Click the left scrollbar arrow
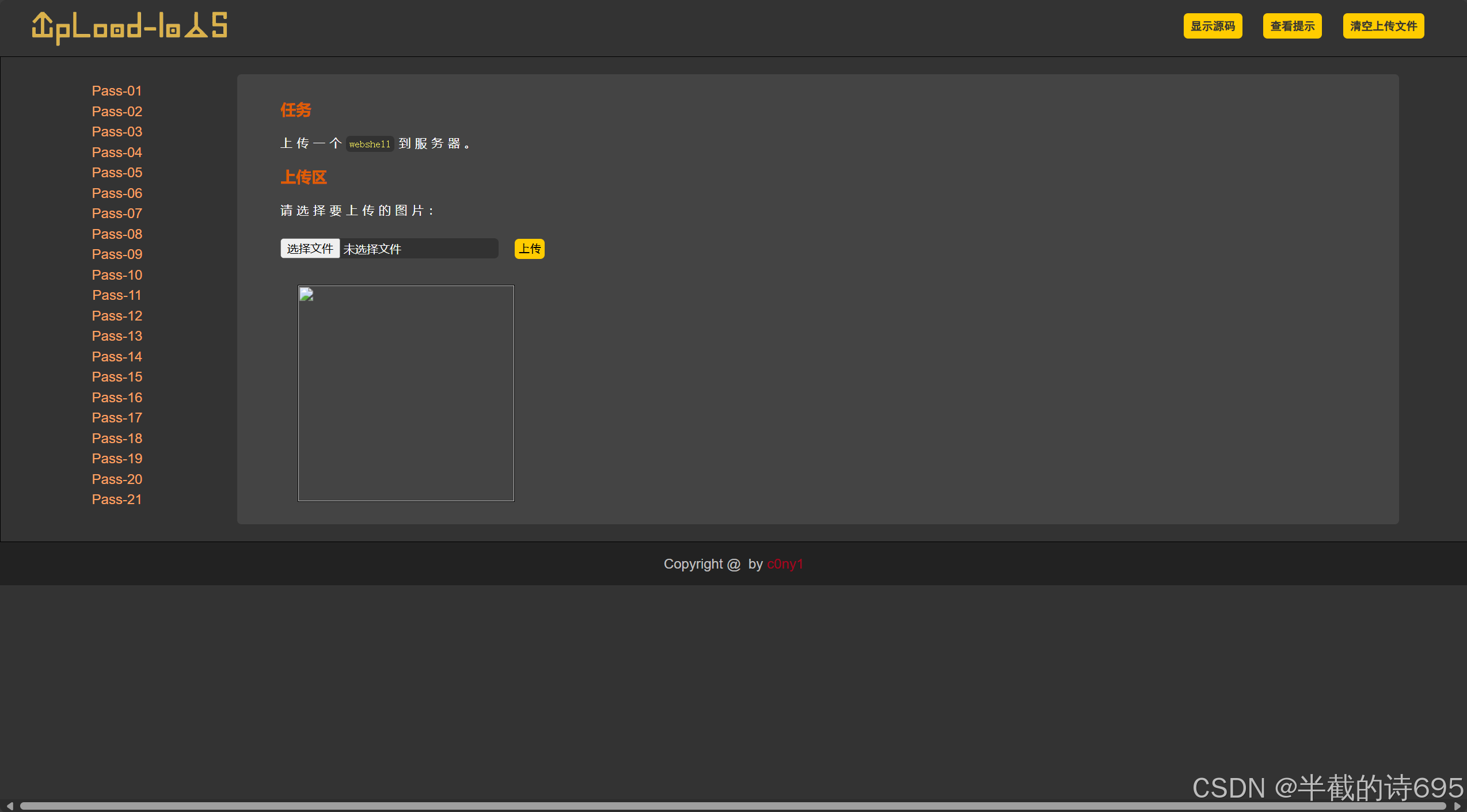 pos(9,806)
